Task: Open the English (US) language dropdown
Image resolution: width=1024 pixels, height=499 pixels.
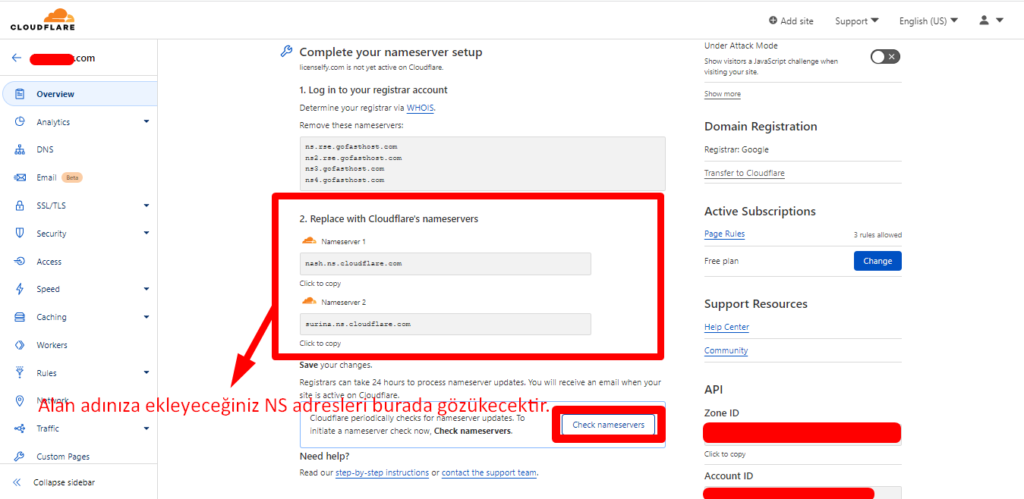Action: point(927,20)
